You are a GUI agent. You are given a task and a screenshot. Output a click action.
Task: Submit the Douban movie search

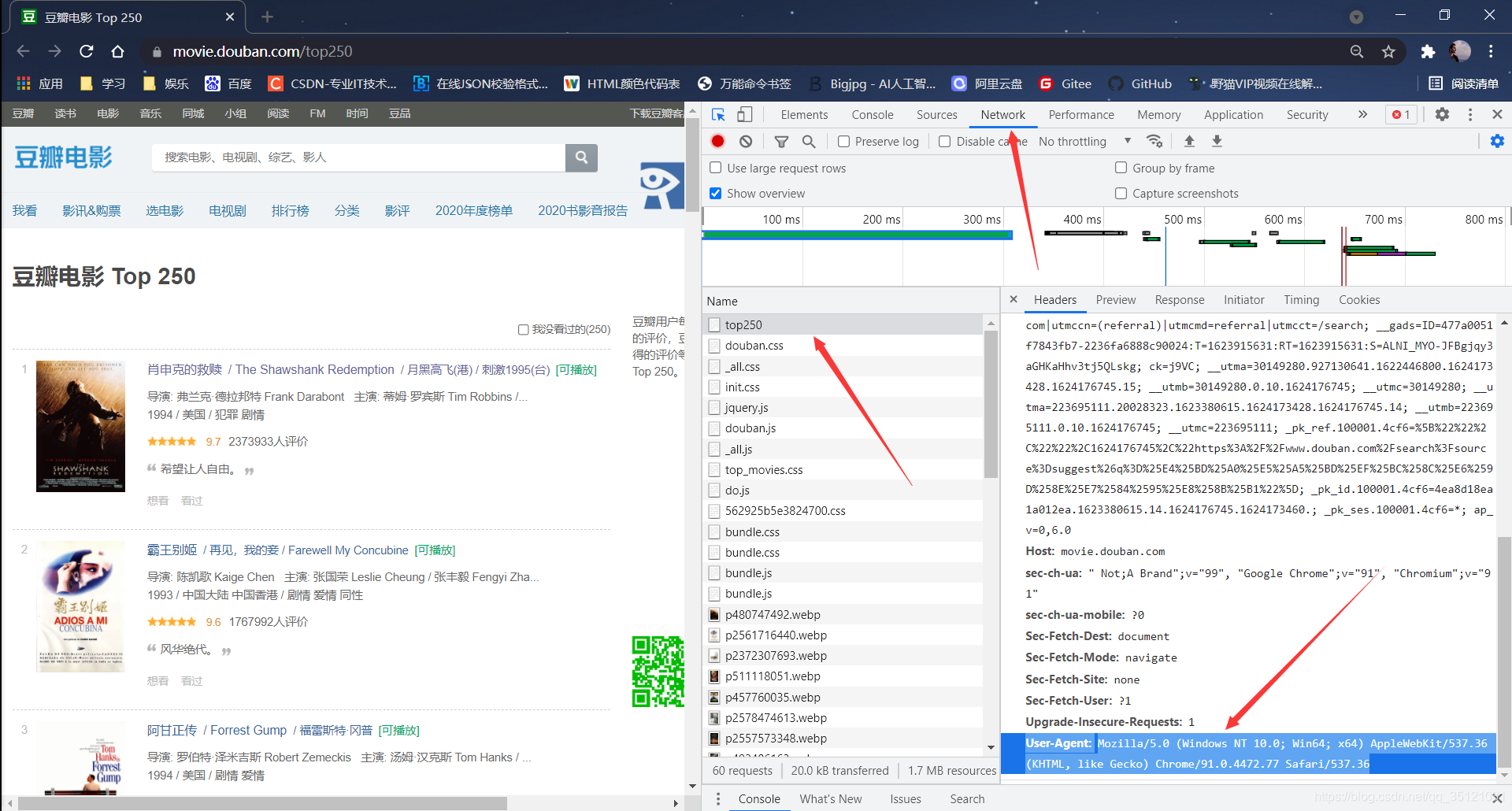[x=581, y=157]
